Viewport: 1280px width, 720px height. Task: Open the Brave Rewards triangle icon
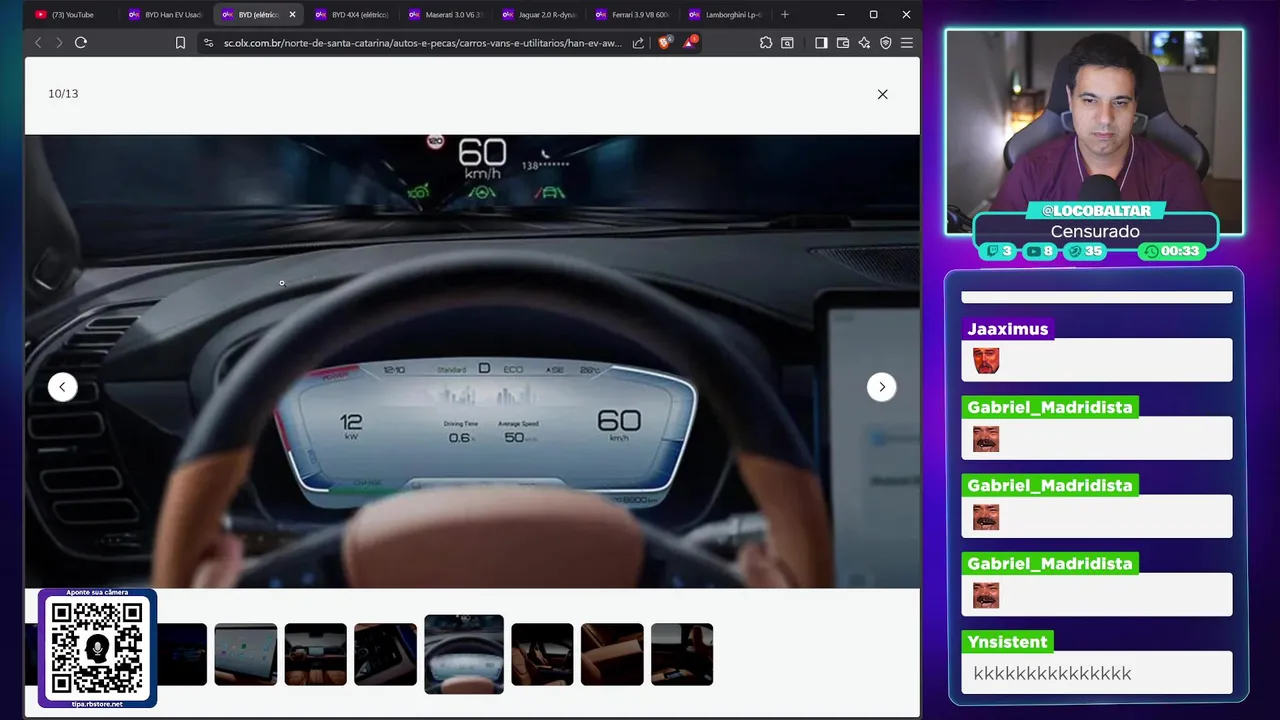pos(689,43)
